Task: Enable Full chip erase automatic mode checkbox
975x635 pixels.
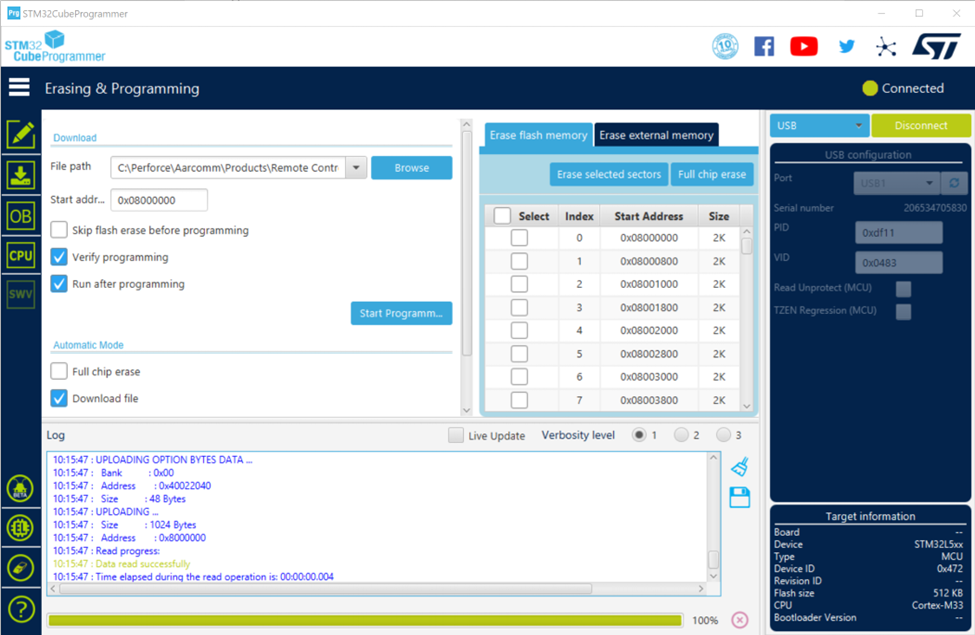Action: (59, 371)
